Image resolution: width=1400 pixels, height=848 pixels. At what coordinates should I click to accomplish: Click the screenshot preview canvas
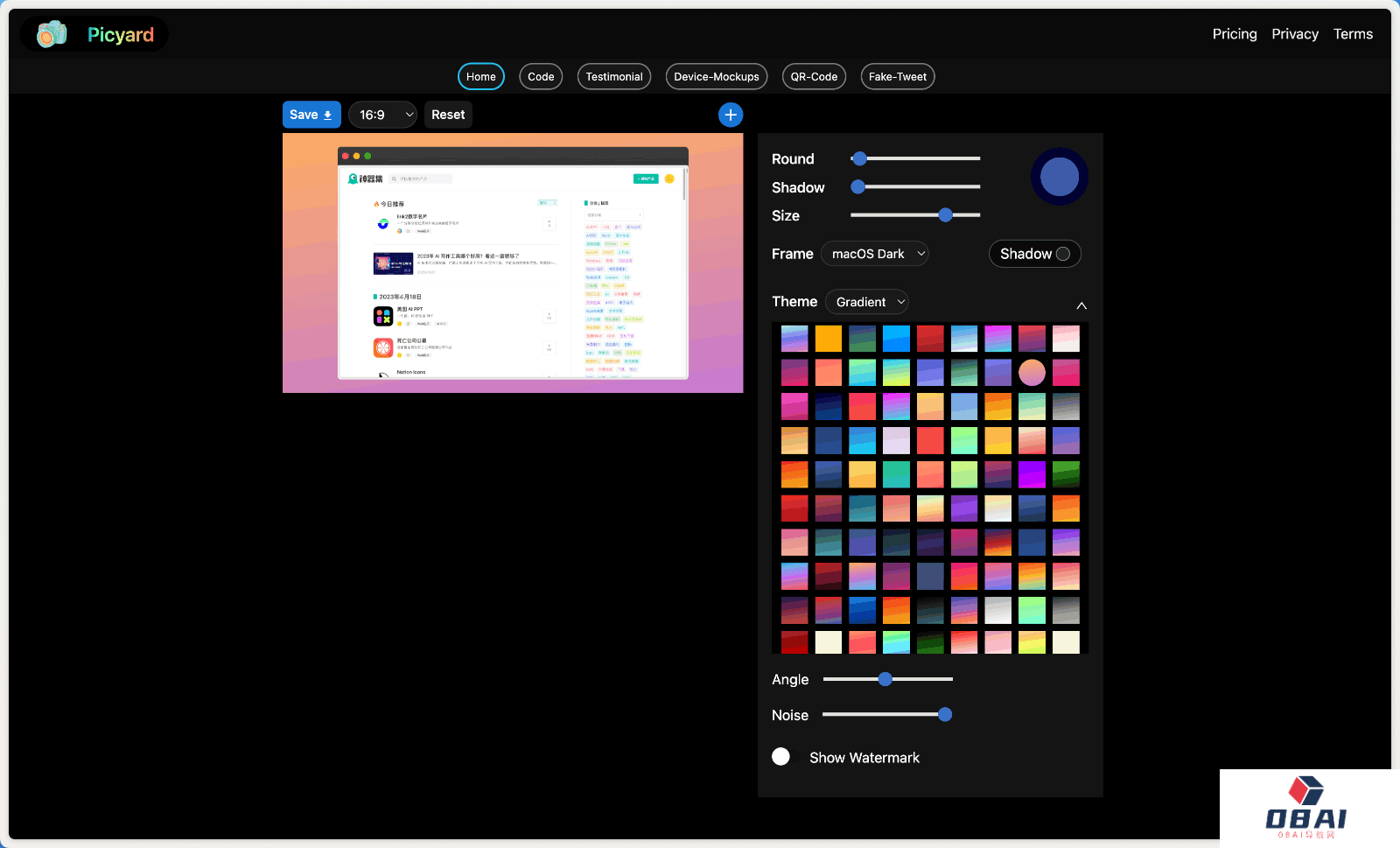(513, 263)
